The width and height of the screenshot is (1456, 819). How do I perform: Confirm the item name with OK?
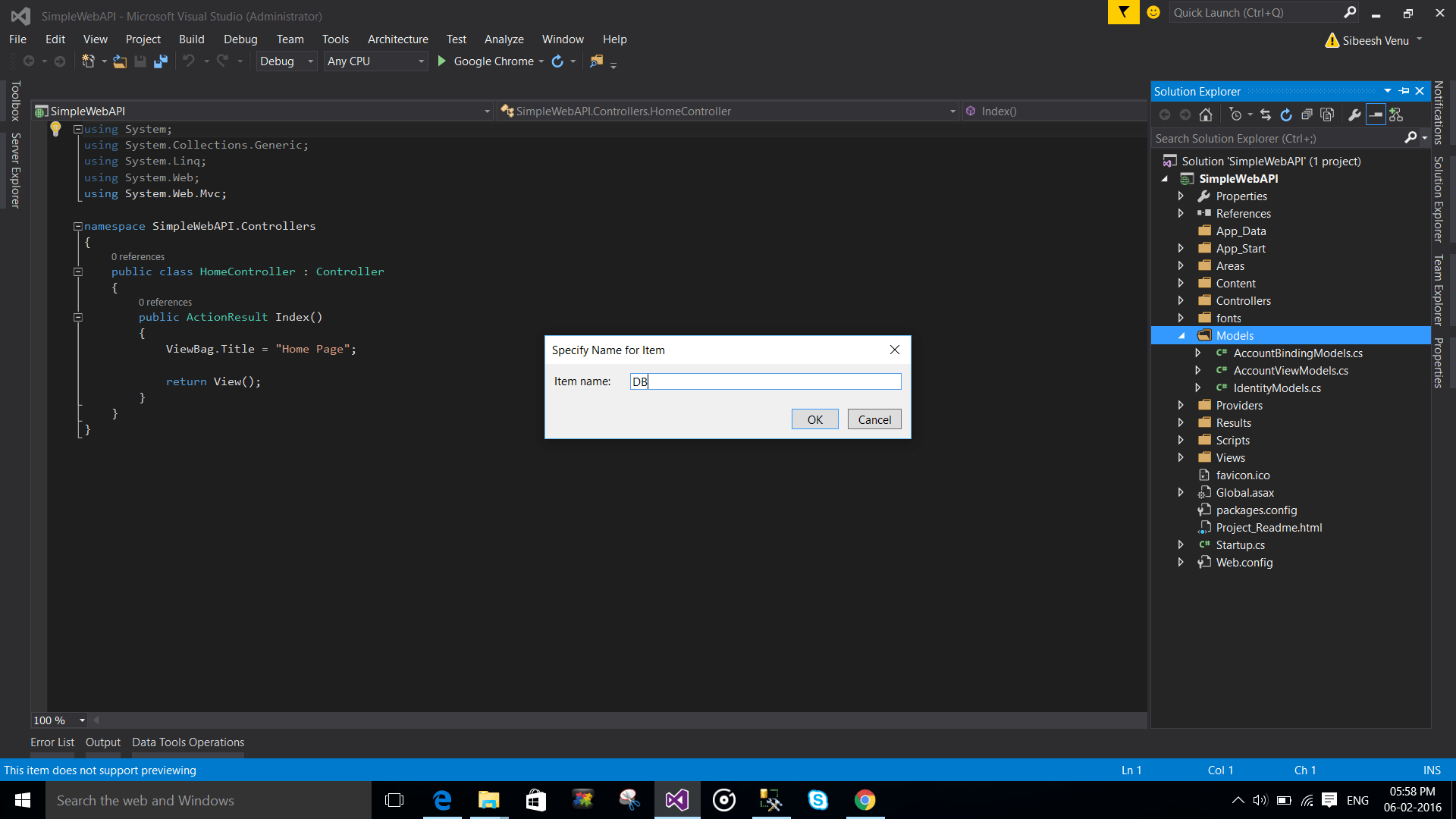(815, 419)
